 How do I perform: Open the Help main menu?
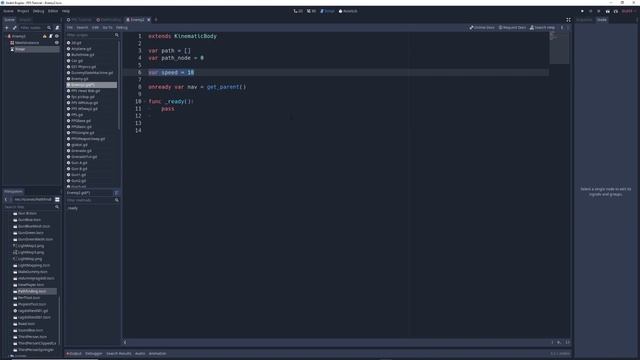(x=66, y=11)
